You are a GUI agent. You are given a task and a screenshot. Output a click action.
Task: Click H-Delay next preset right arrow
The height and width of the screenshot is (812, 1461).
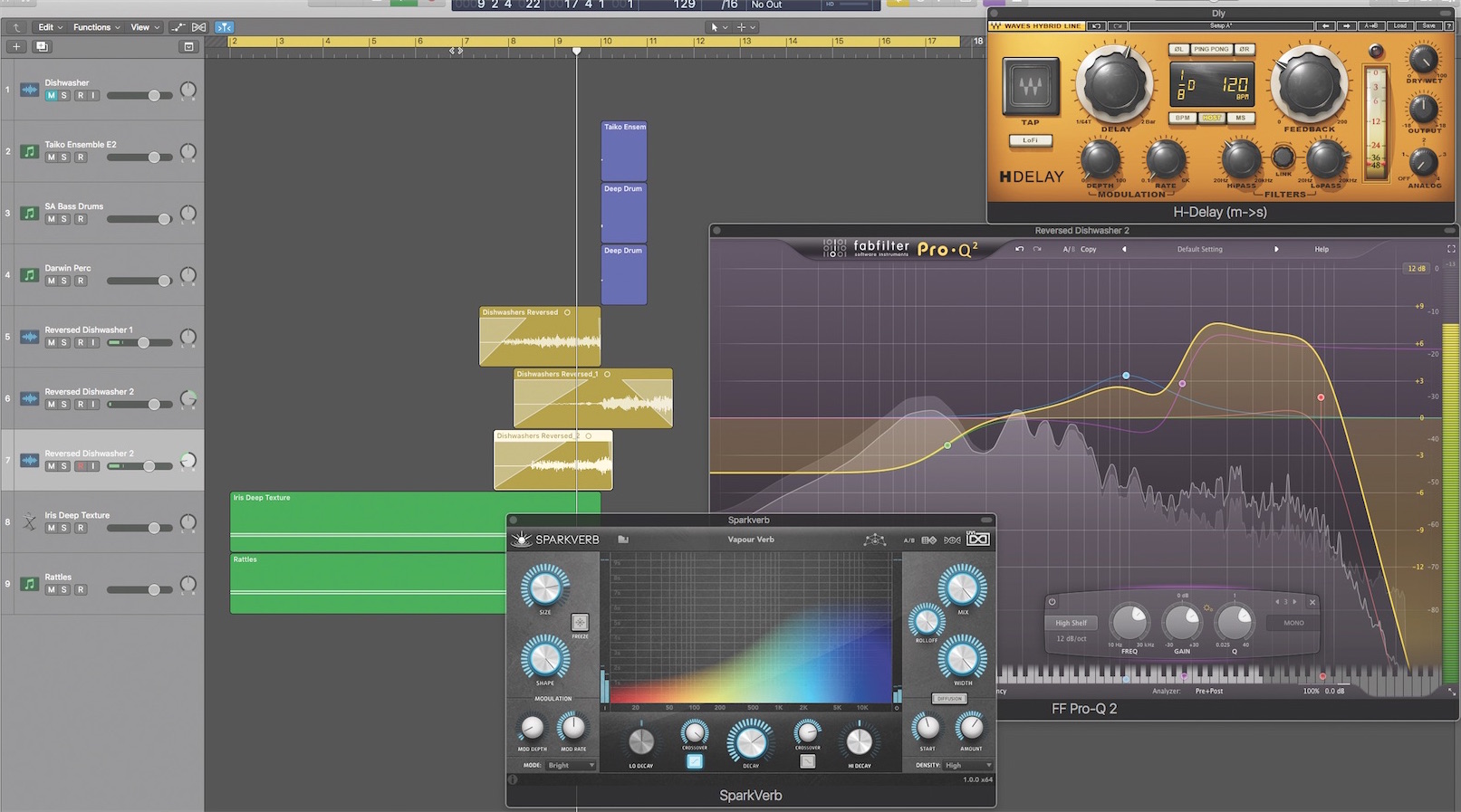(1346, 26)
